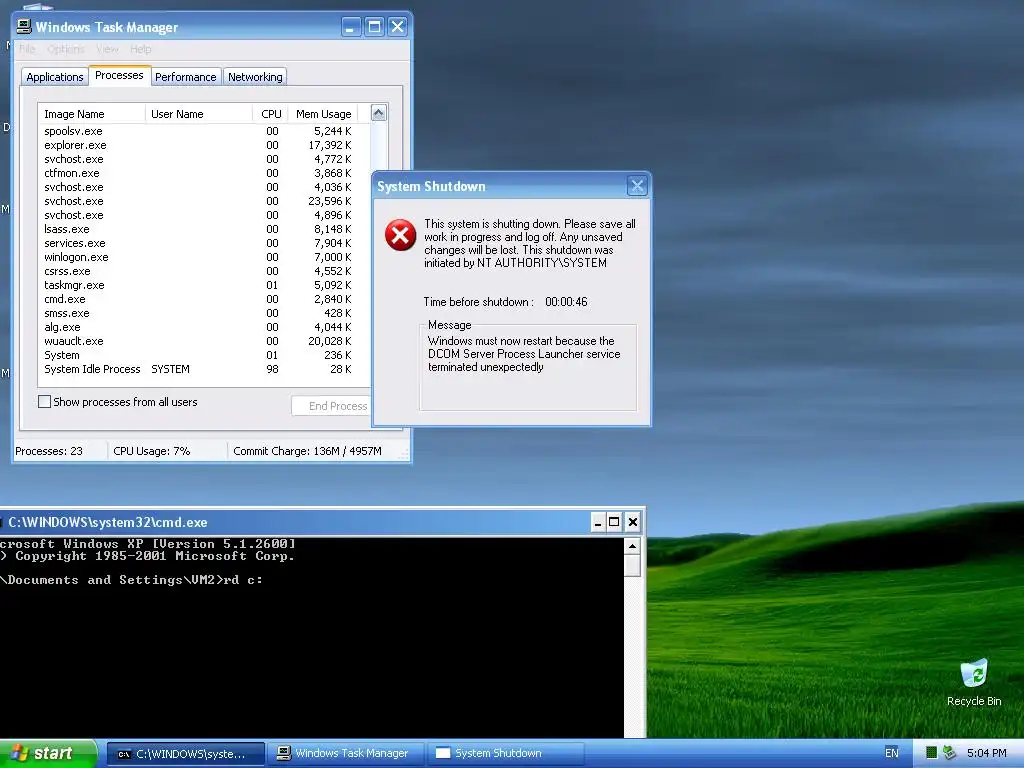Open the Recycle Bin desktop icon
Image resolution: width=1024 pixels, height=768 pixels.
pyautogui.click(x=974, y=683)
